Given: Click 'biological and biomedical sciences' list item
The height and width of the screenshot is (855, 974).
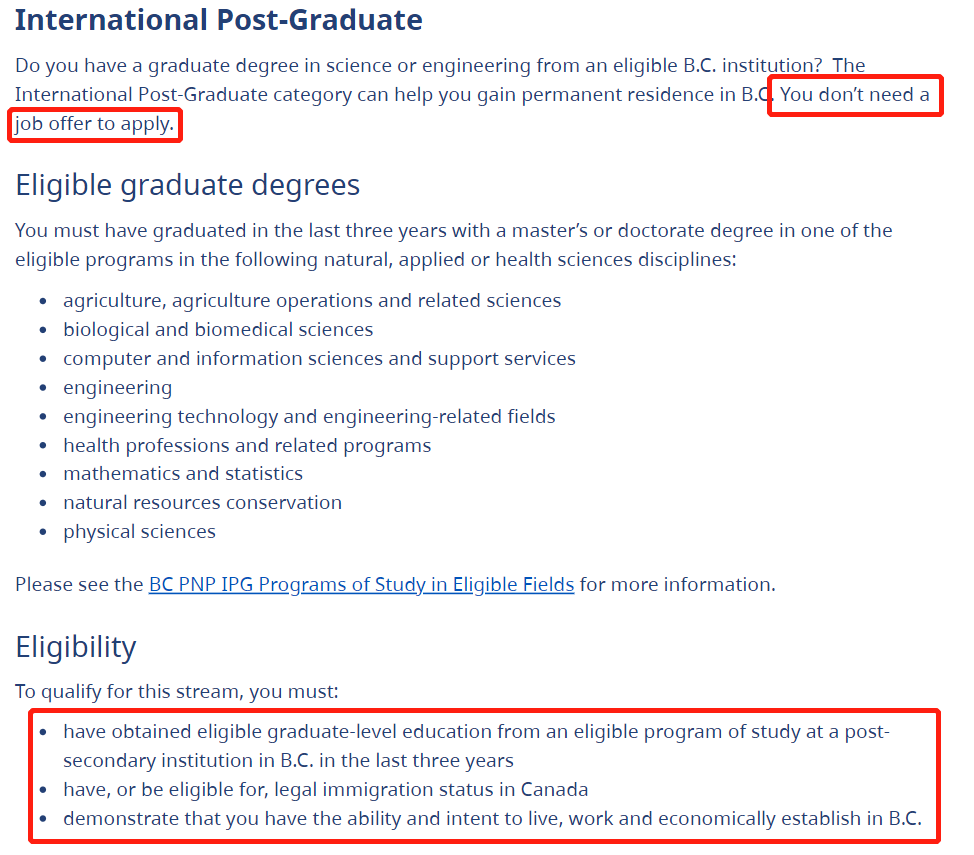Looking at the screenshot, I should tap(218, 329).
